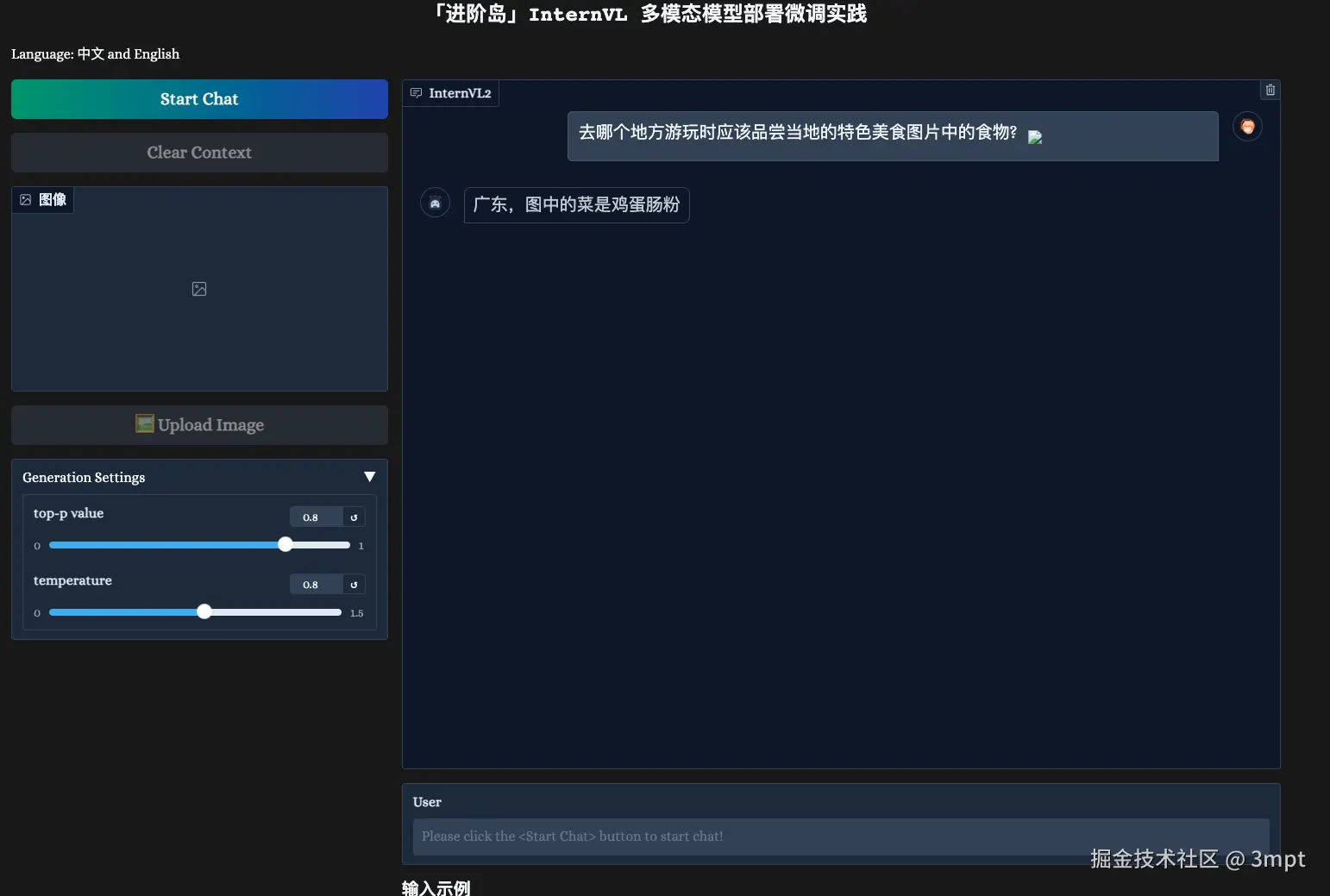Edit the temperature number field showing 0.8
1330x896 pixels.
(316, 585)
